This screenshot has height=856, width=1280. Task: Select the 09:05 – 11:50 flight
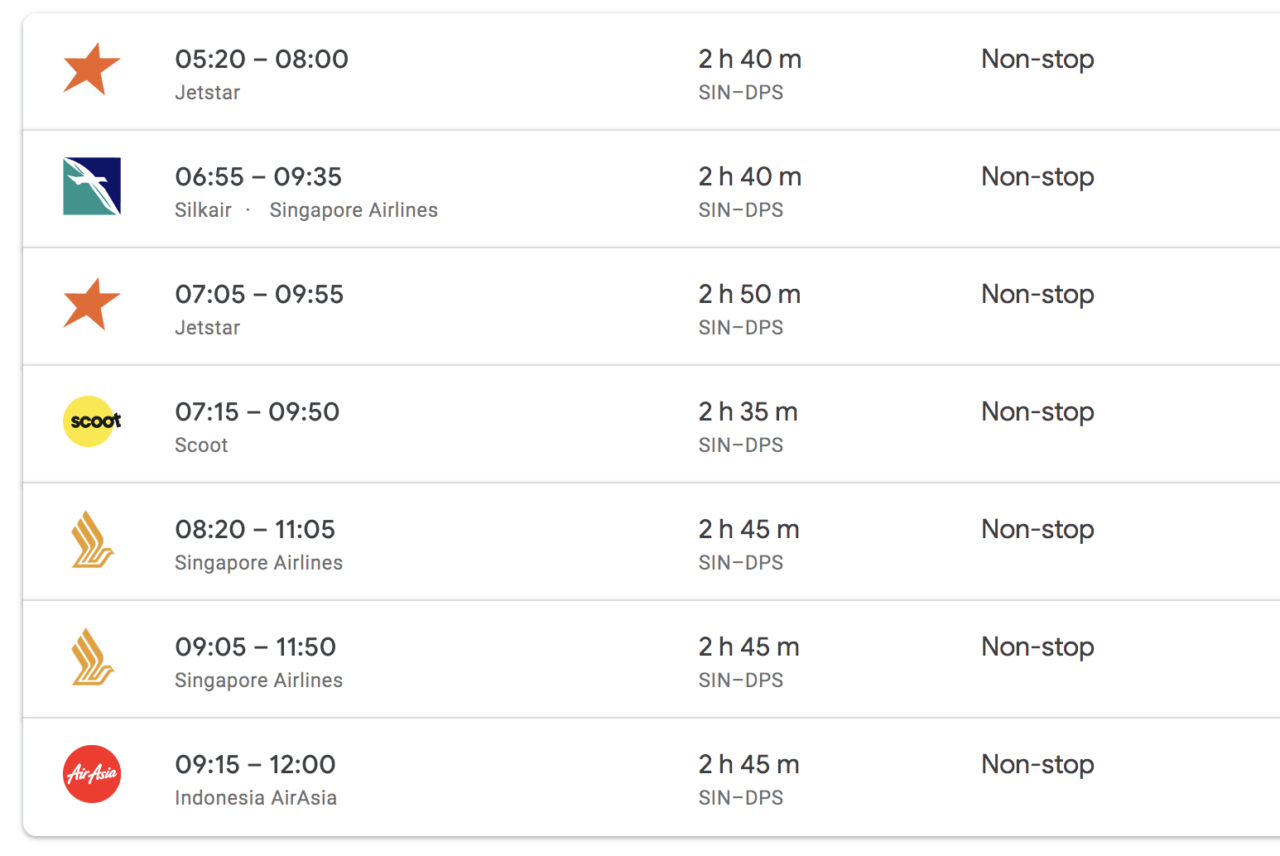pyautogui.click(x=651, y=659)
